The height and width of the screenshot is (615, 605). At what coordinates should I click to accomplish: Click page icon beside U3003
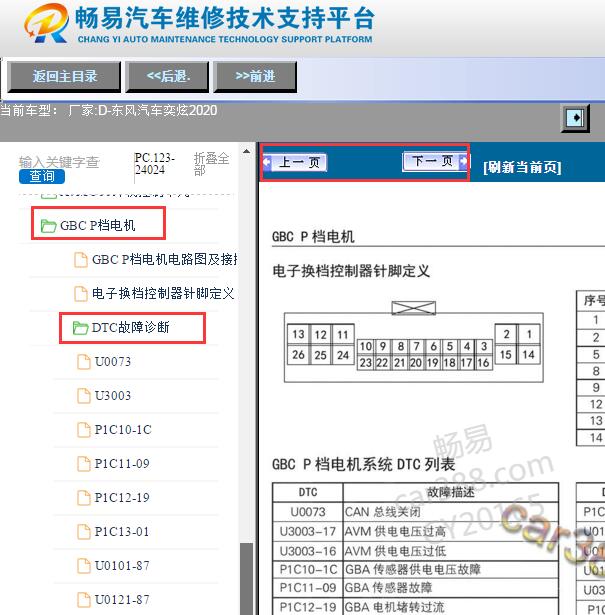point(84,396)
